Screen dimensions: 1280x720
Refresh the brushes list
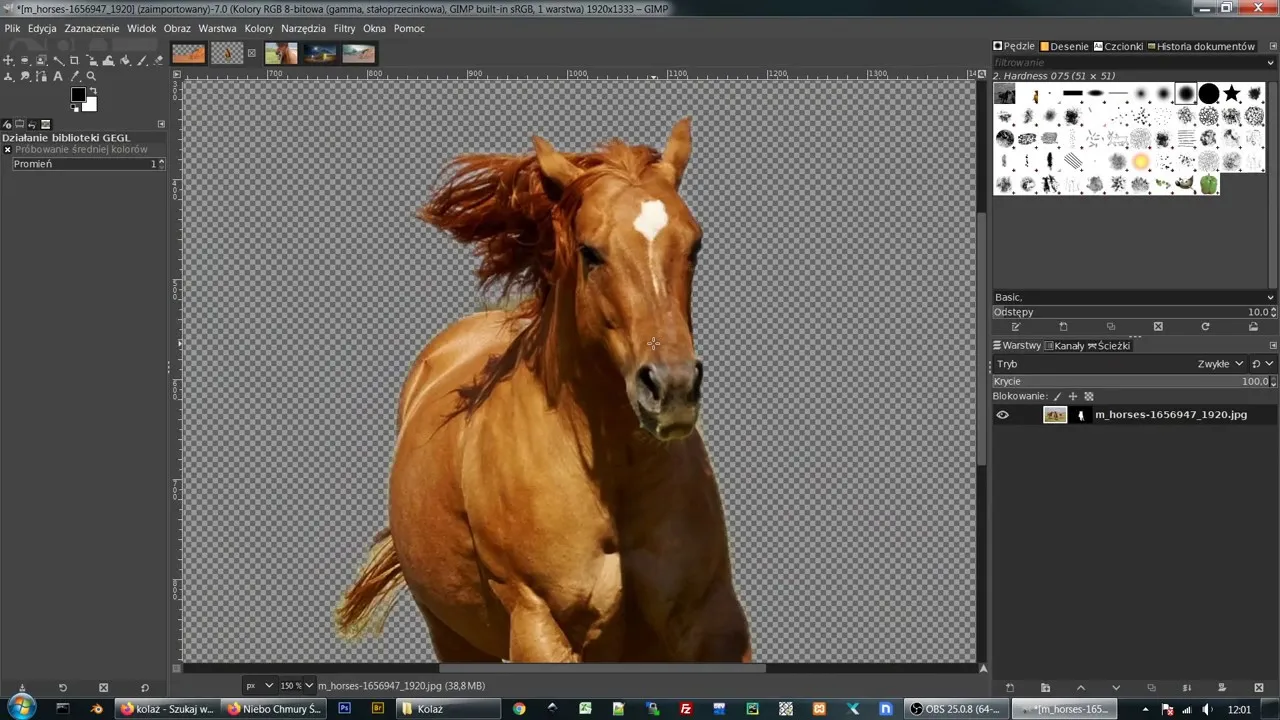pos(1205,326)
